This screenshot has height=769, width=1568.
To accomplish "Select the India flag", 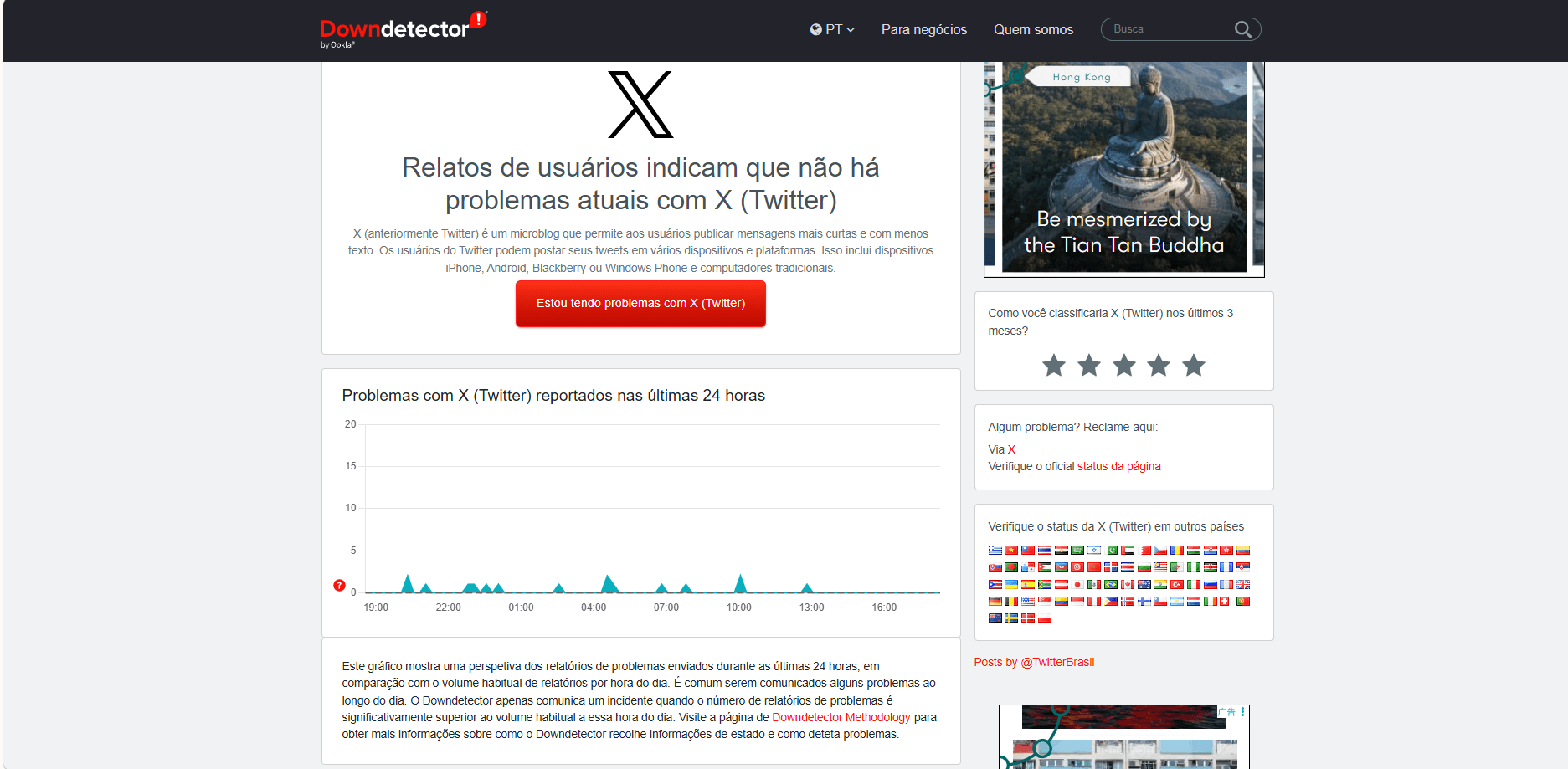I will (x=1160, y=584).
